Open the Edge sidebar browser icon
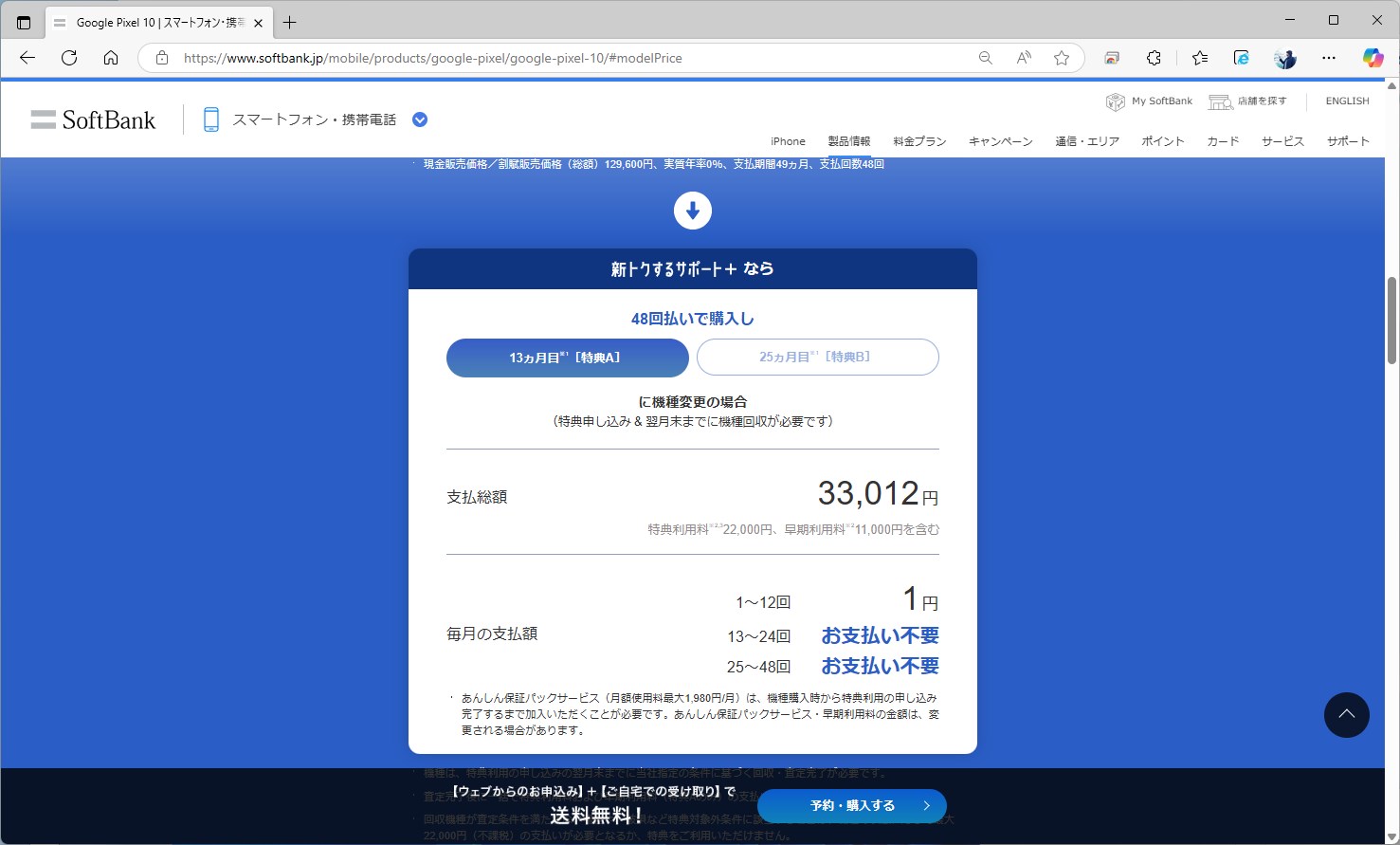 pyautogui.click(x=1242, y=58)
